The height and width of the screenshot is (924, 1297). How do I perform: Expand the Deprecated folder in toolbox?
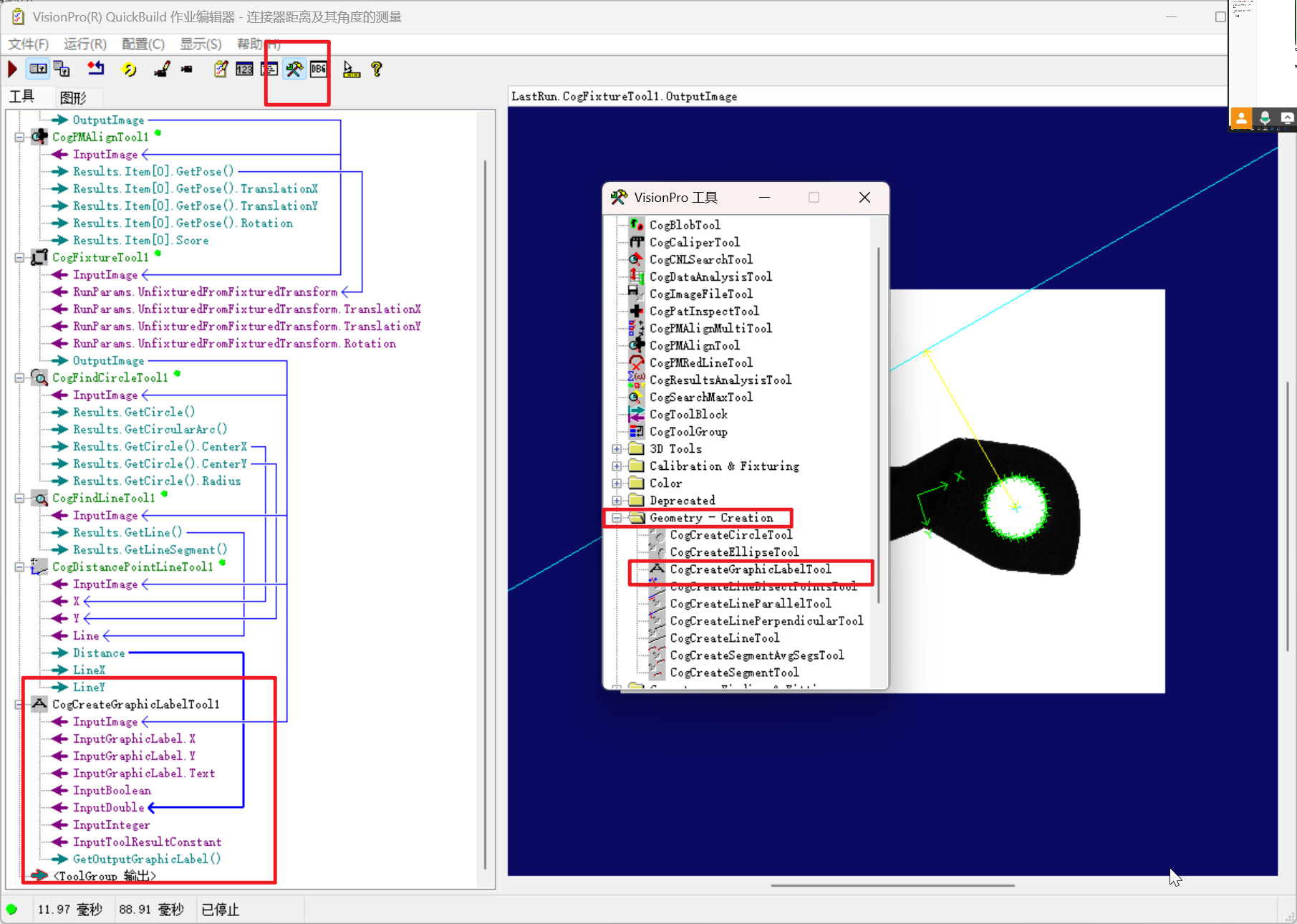coord(617,501)
